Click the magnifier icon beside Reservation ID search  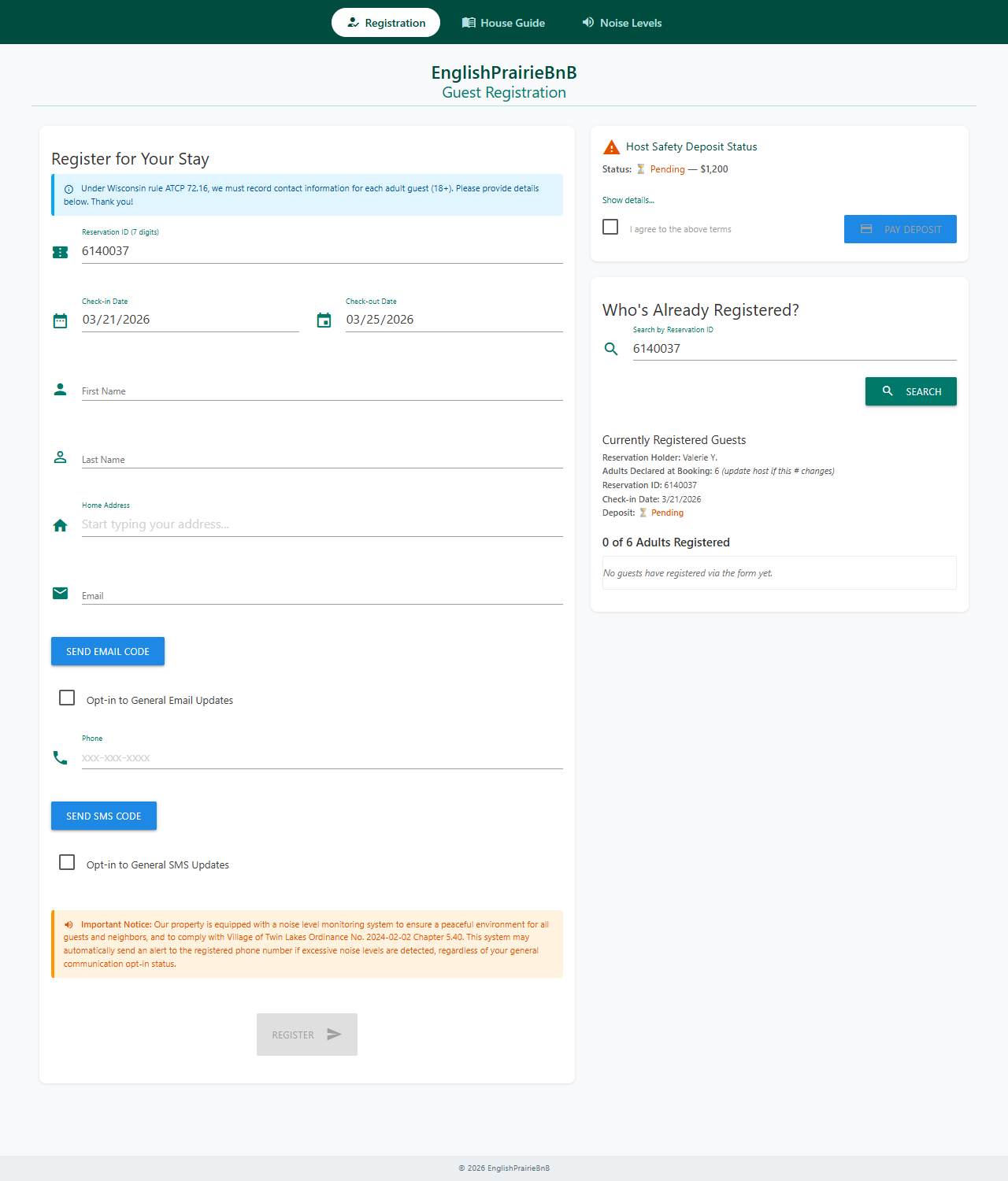[x=611, y=349]
